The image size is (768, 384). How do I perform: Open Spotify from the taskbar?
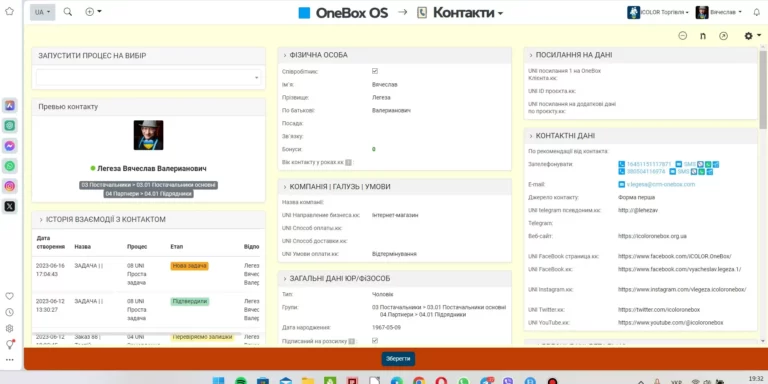pyautogui.click(x=240, y=381)
